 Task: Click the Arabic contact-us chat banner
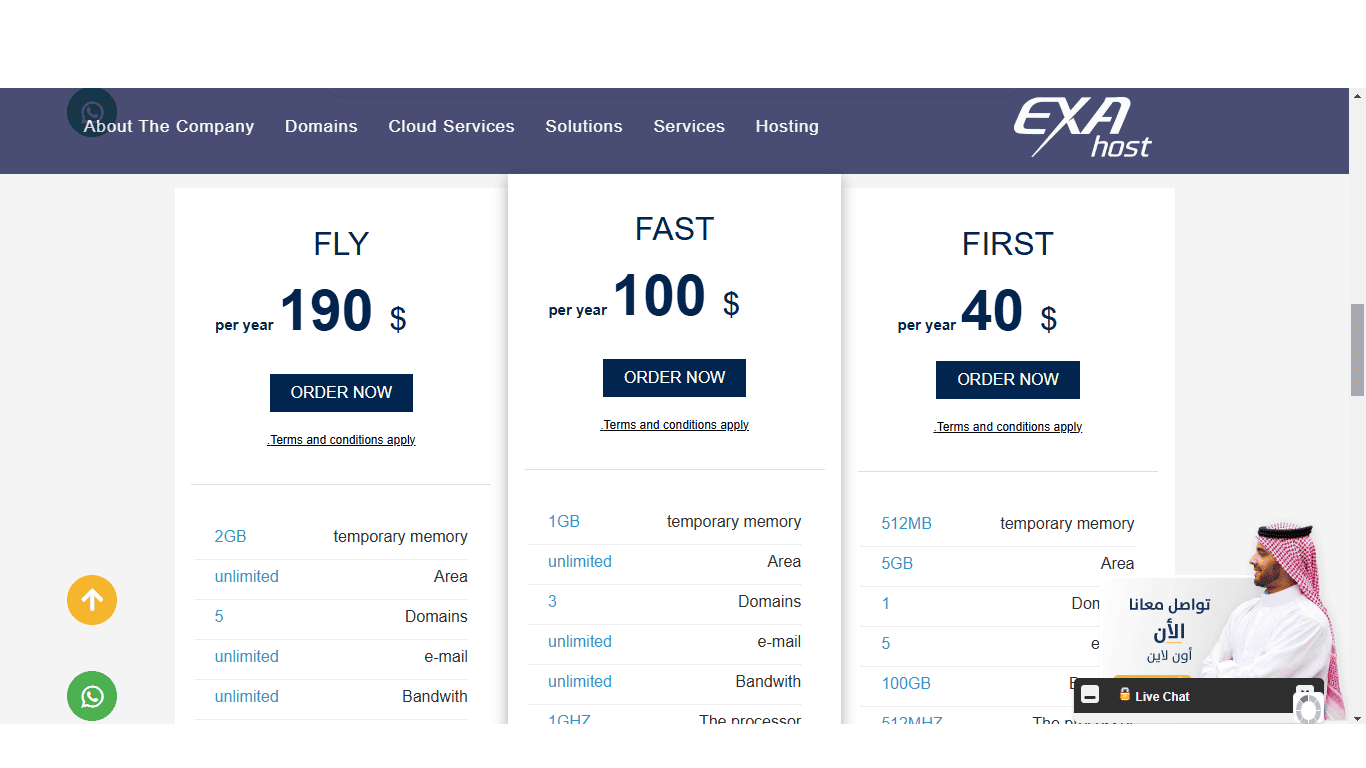(1170, 630)
